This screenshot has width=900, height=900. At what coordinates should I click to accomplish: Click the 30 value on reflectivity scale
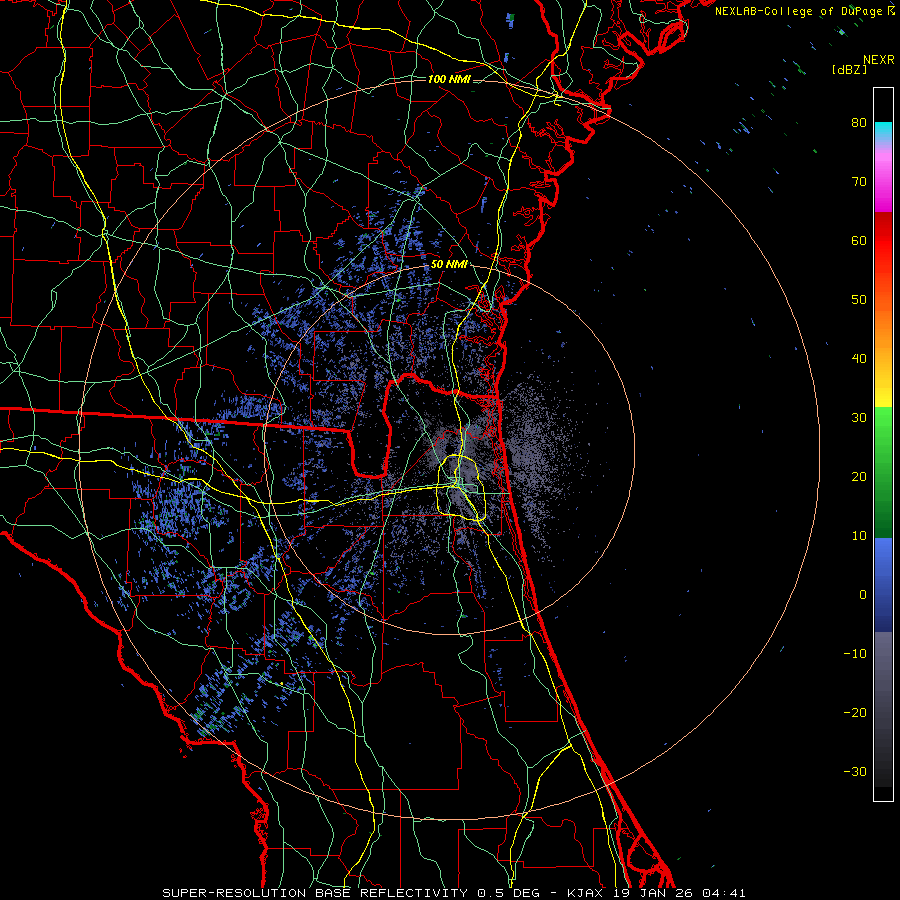click(x=859, y=418)
